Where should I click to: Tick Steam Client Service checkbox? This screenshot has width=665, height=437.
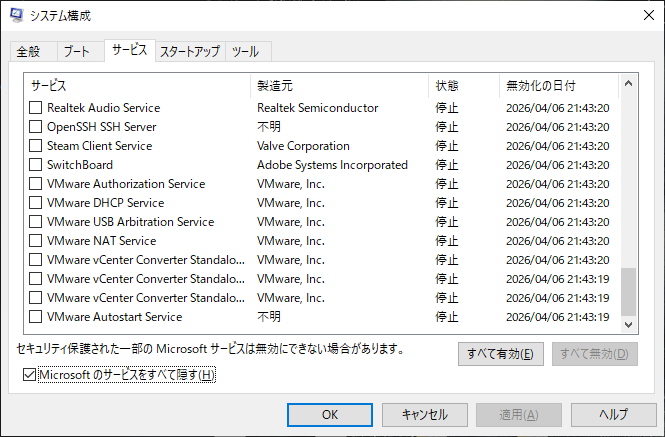[x=36, y=146]
